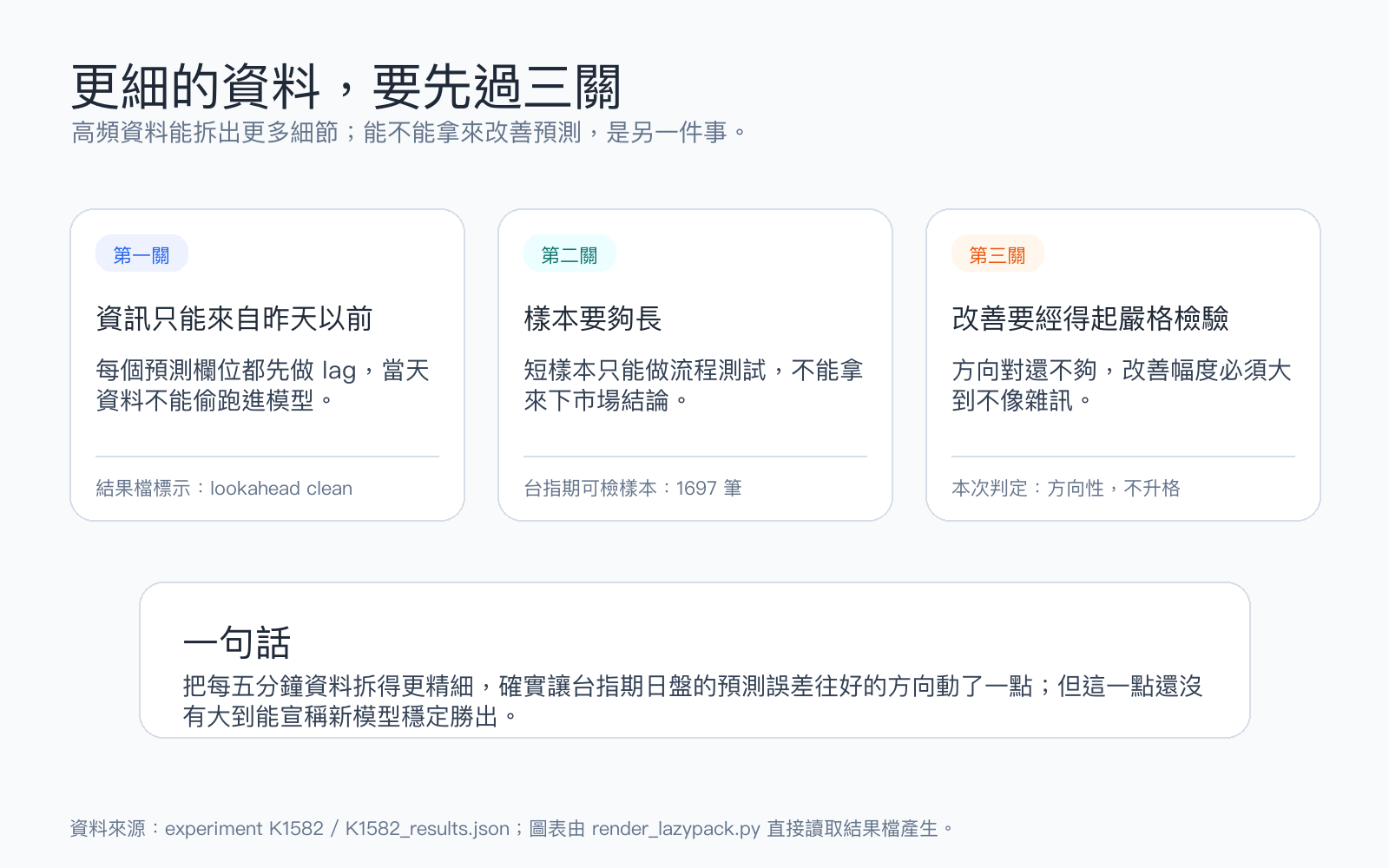
Task: Click the paragraph starting 短樣本只能做流程測試
Action: tap(694, 385)
